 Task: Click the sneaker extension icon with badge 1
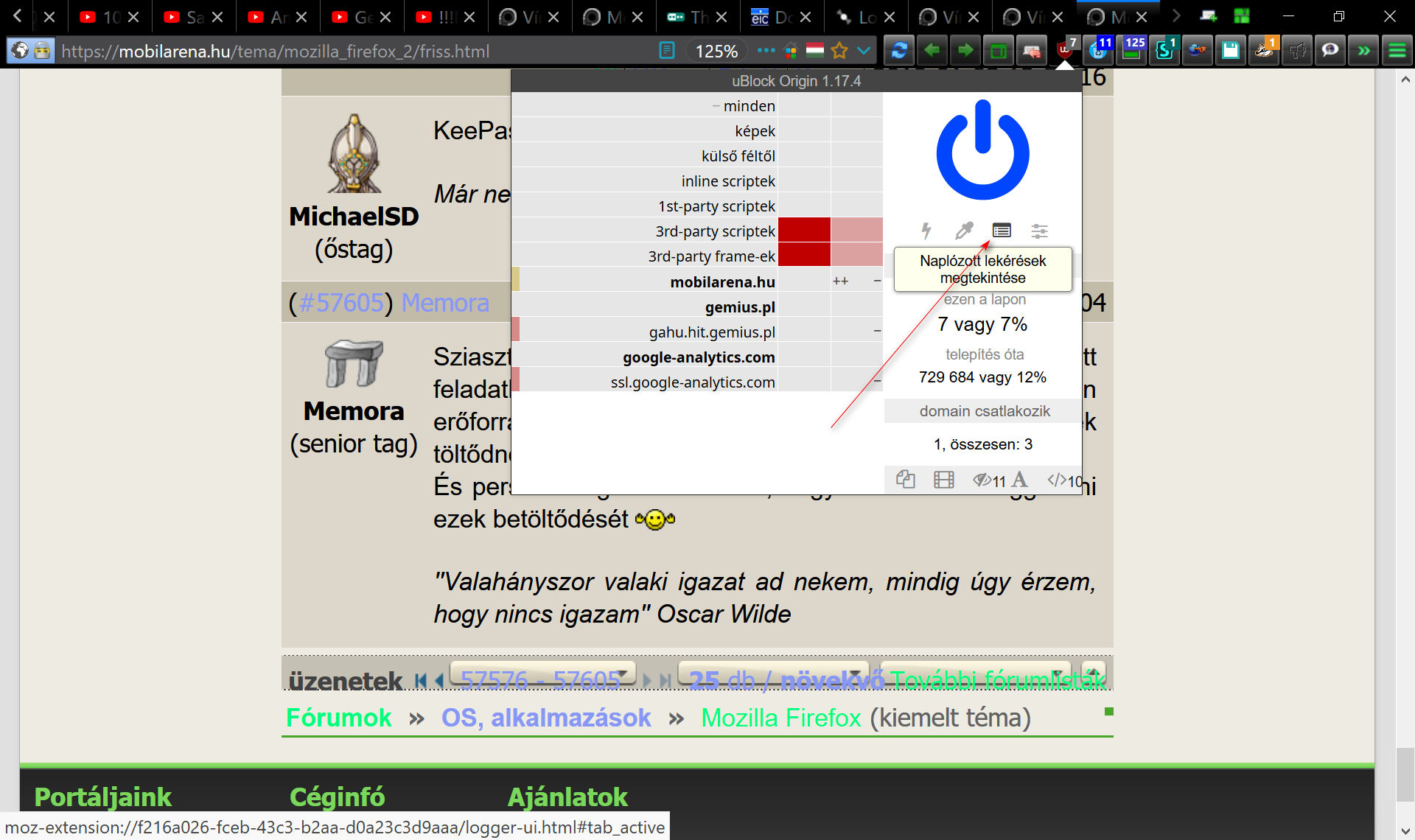tap(1264, 51)
